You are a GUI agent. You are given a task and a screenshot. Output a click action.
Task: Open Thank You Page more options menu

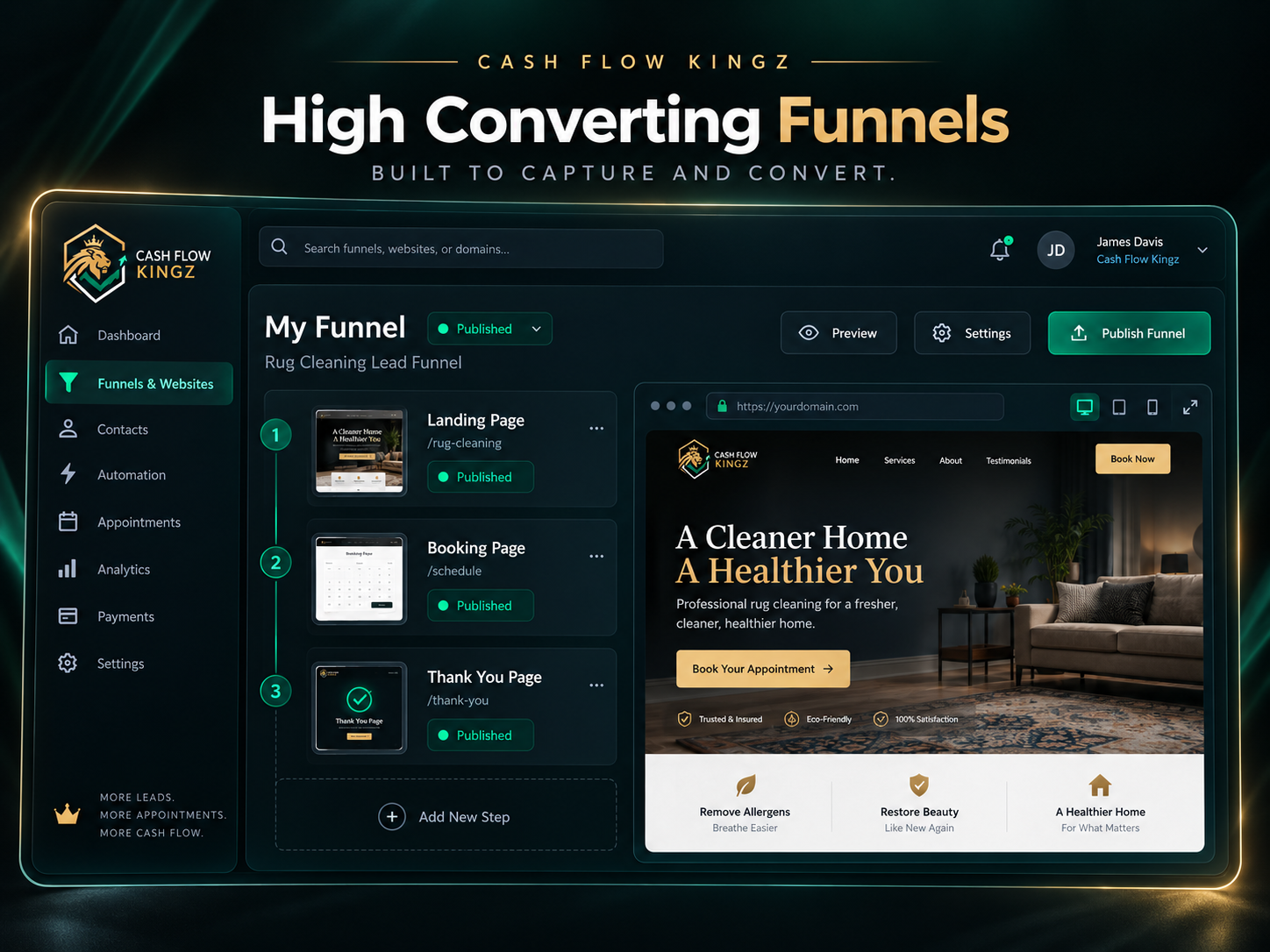coord(596,685)
